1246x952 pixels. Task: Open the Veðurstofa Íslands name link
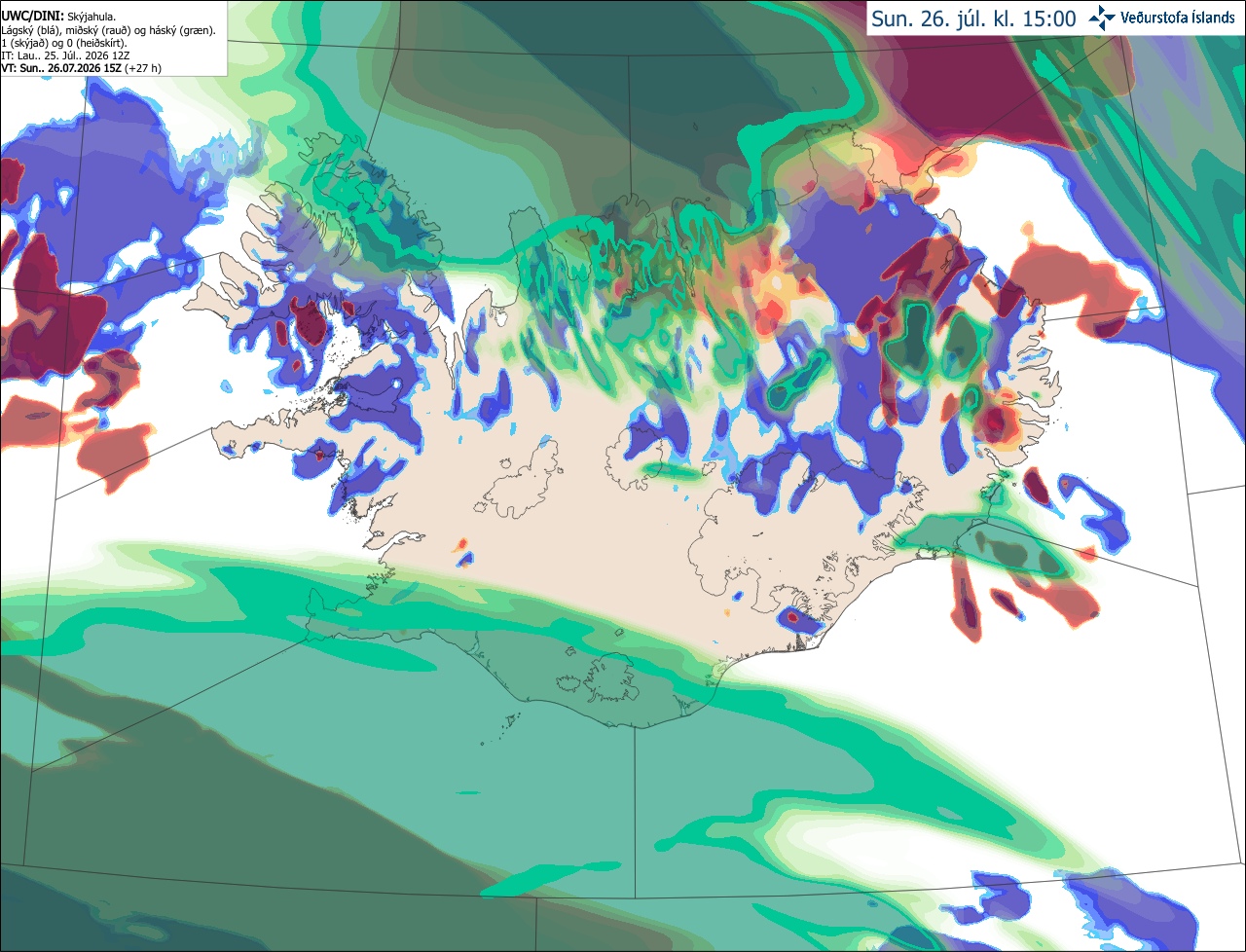pyautogui.click(x=1178, y=18)
